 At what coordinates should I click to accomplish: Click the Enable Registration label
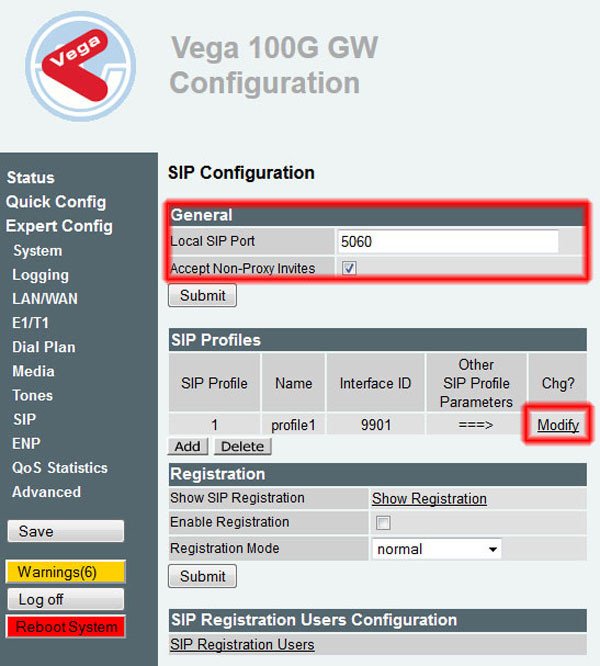point(230,522)
